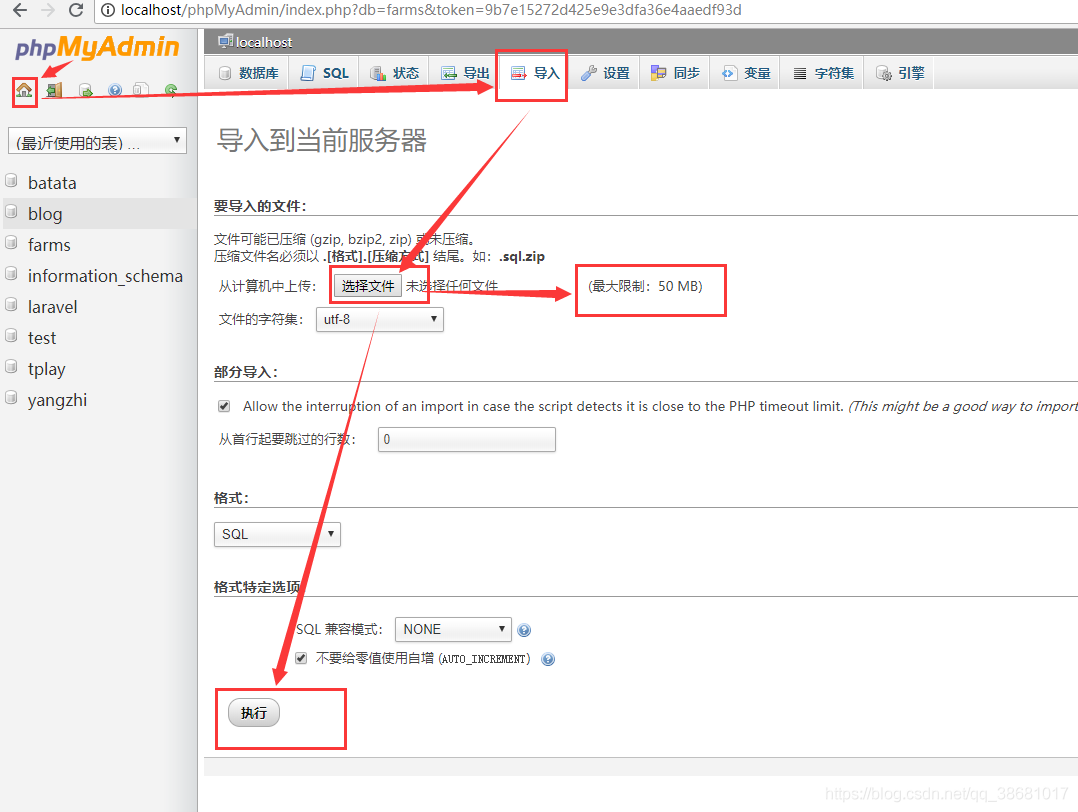This screenshot has height=812, width=1078.
Task: Click help icon next to AUTO_INCREMENT option
Action: pos(548,659)
